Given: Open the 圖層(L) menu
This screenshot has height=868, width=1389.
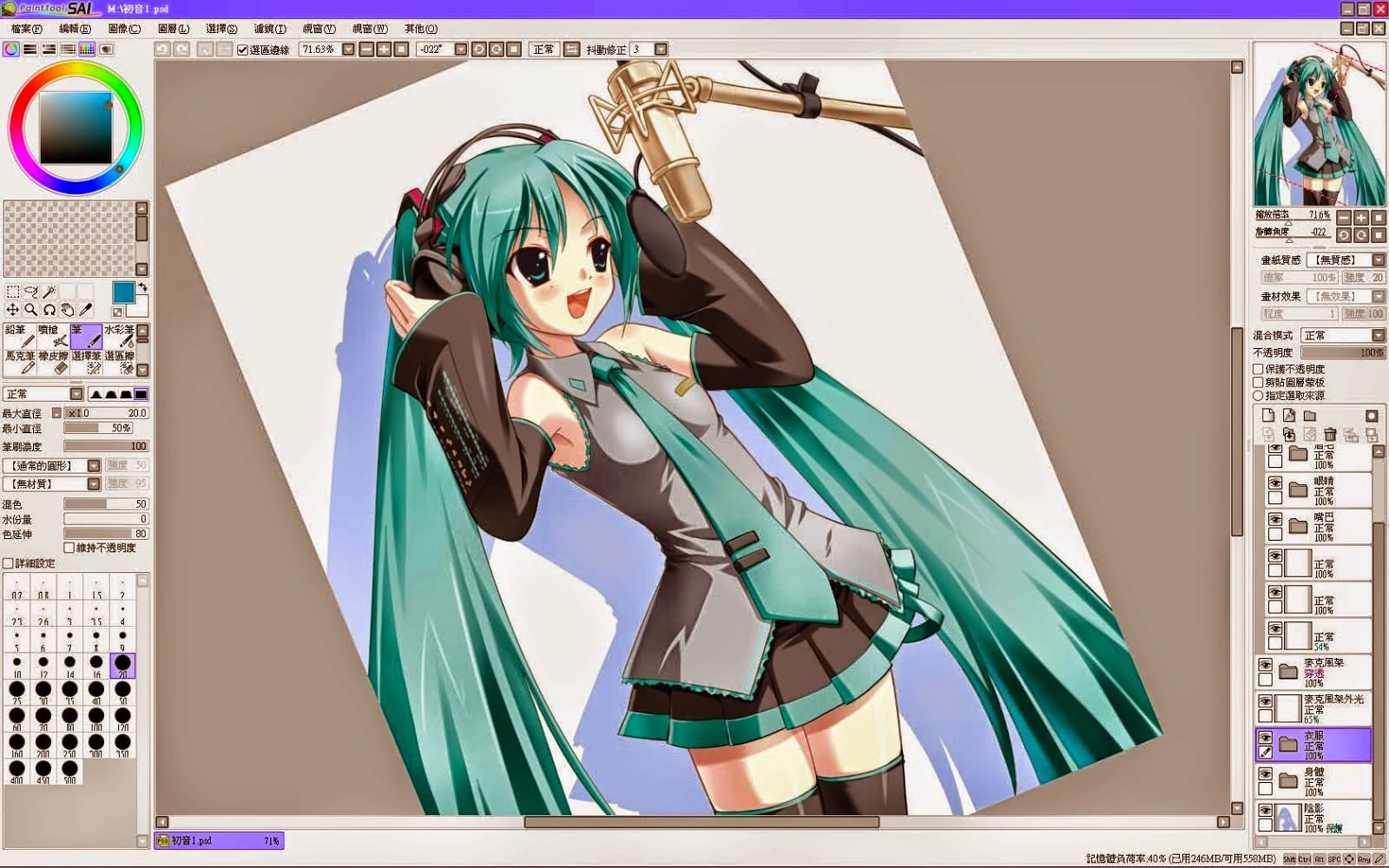Looking at the screenshot, I should coord(174,29).
